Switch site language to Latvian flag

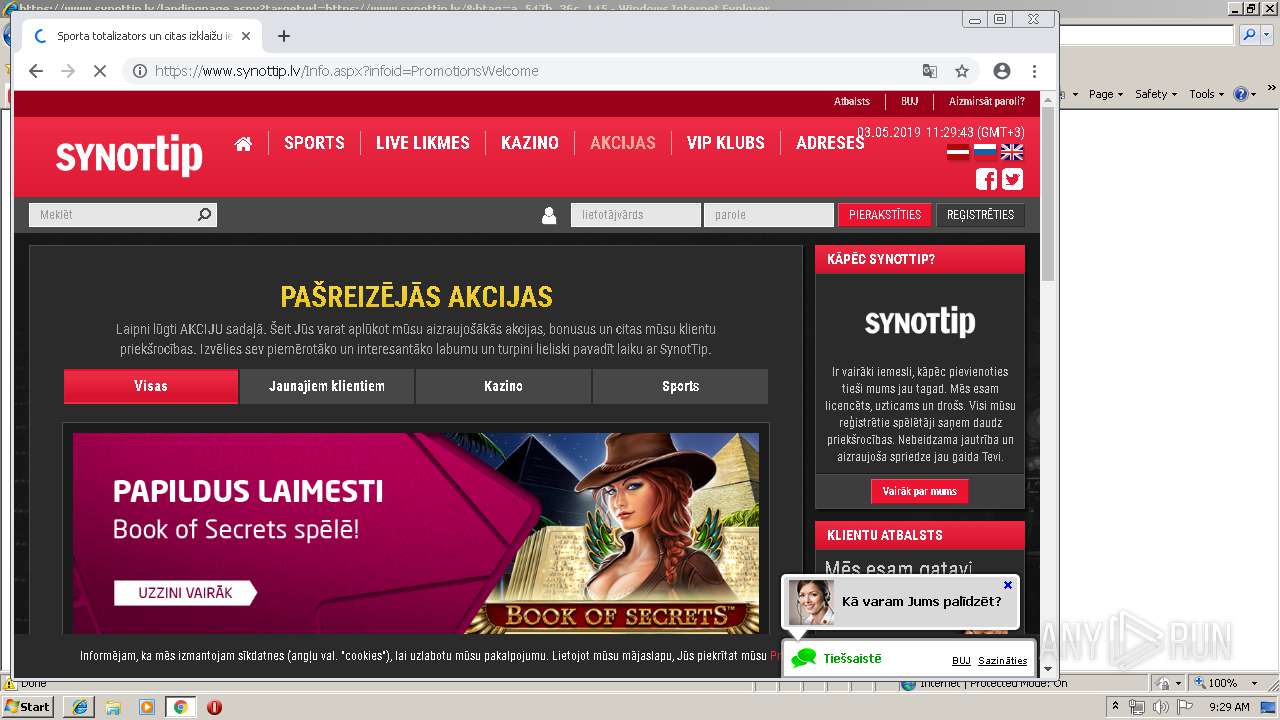[x=958, y=152]
